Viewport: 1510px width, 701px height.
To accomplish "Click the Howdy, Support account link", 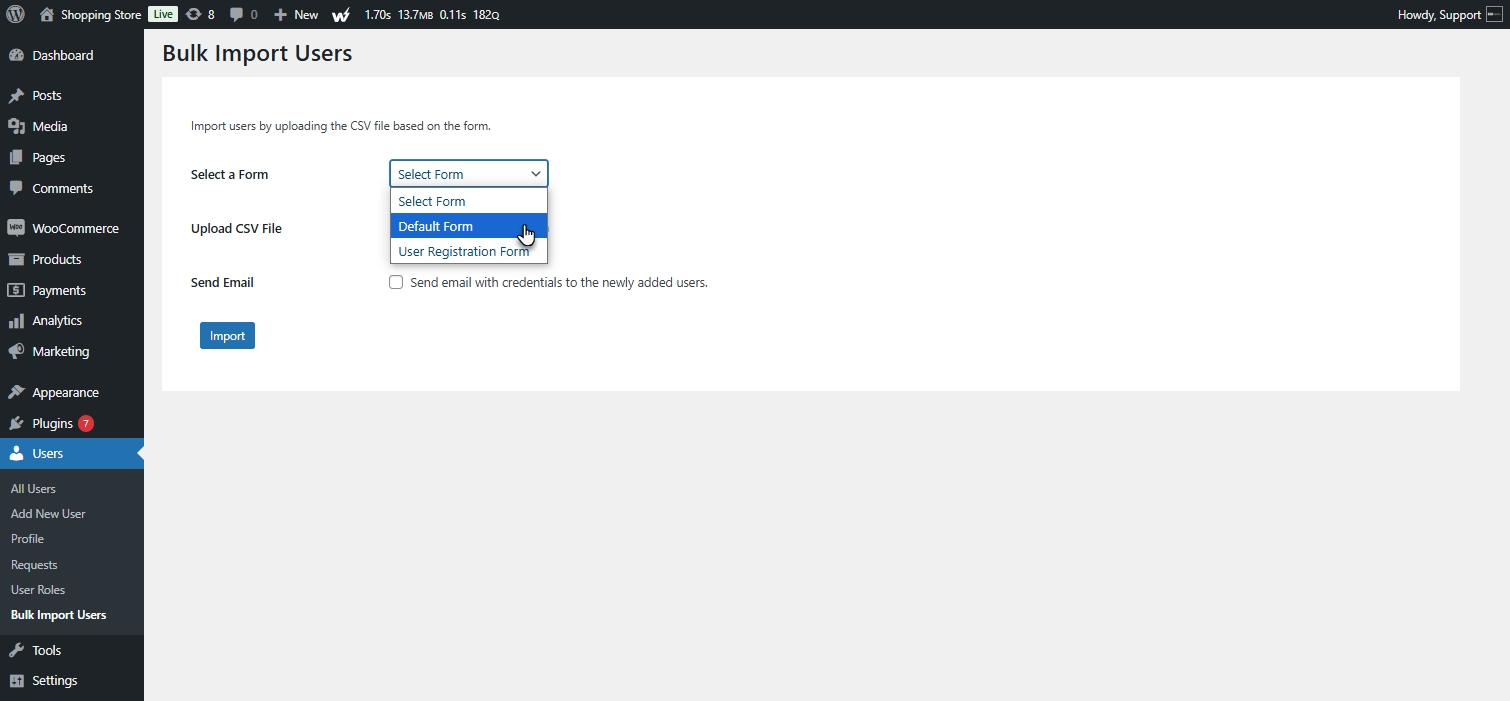I will (x=1441, y=14).
